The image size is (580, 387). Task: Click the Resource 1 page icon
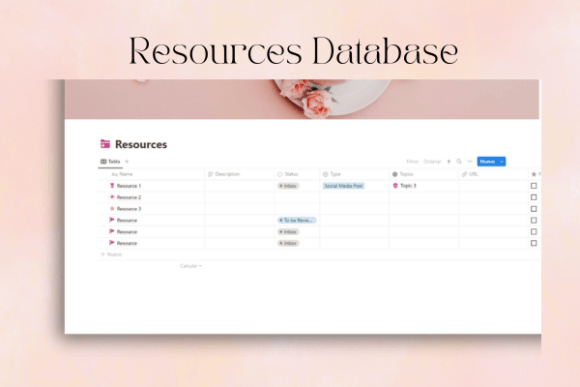(112, 186)
